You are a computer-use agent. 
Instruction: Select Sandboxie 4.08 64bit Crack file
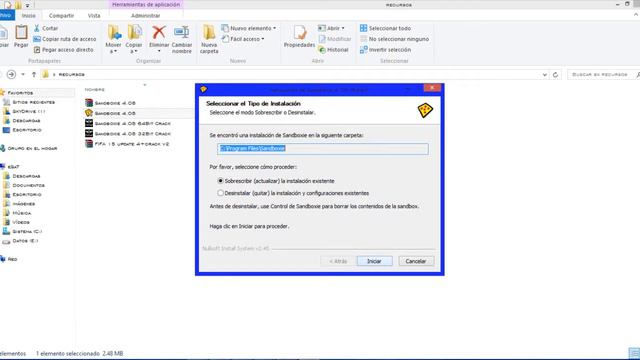[x=128, y=123]
